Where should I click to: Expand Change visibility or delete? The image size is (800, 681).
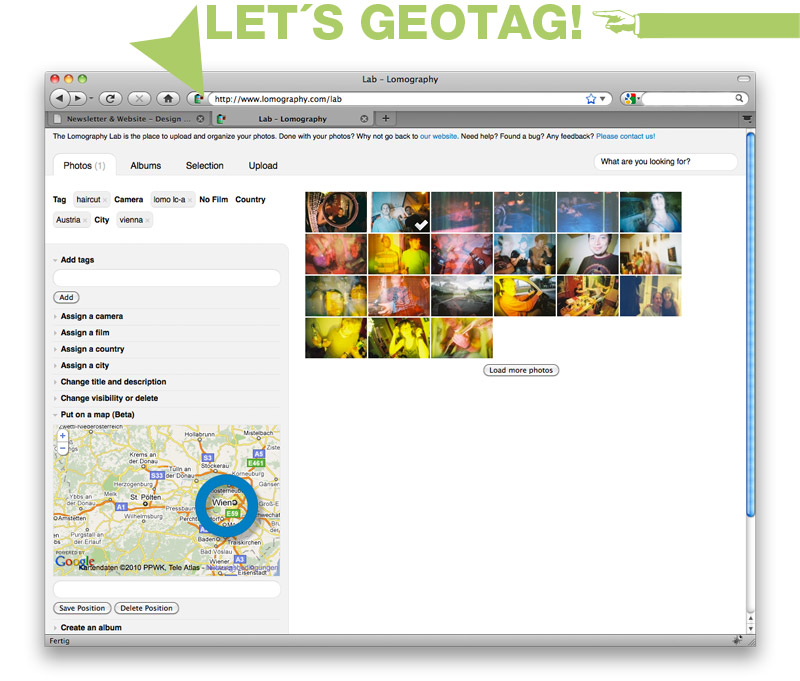point(109,398)
